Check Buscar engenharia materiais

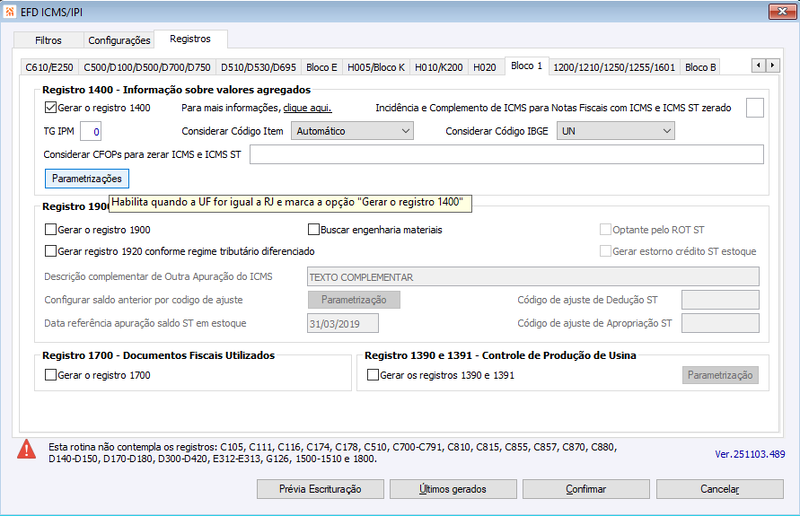tap(314, 230)
